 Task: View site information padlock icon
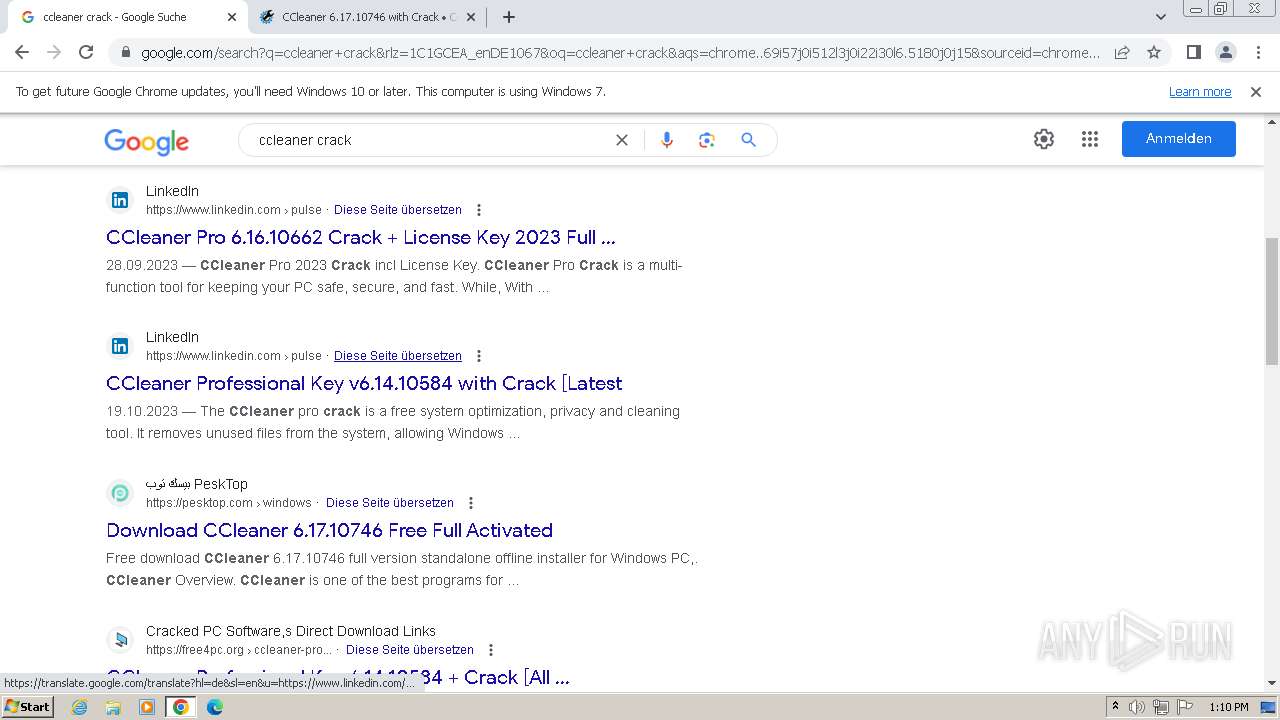click(x=126, y=53)
